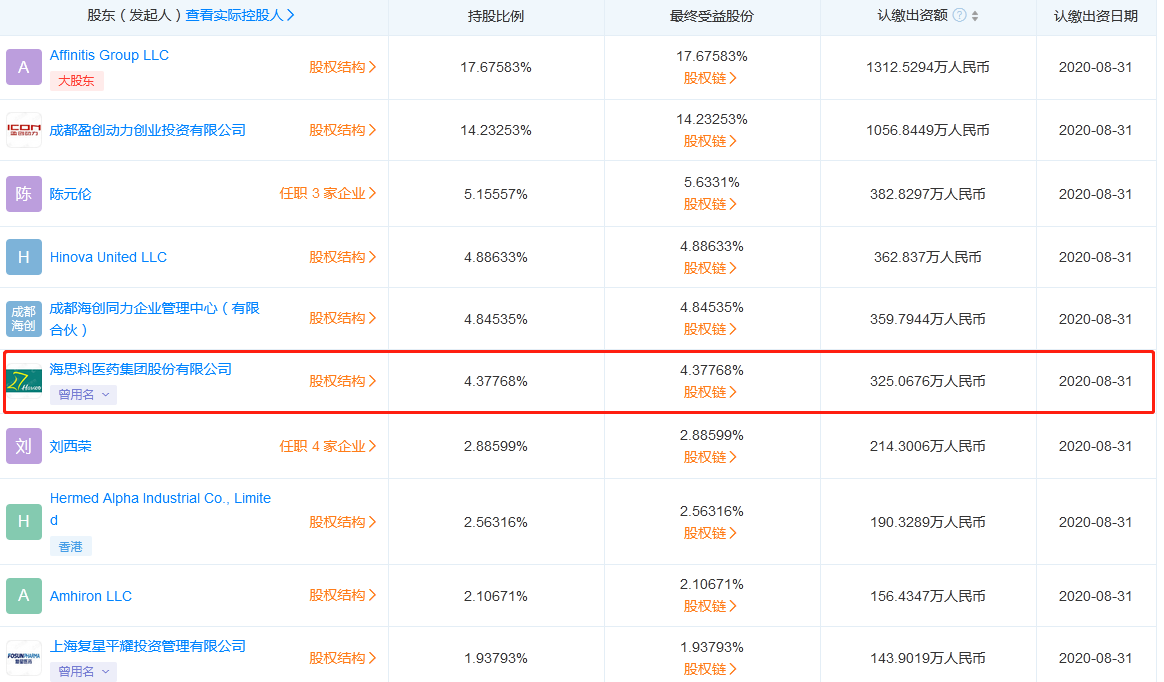The width and height of the screenshot is (1164, 682).
Task: Select the 5.15557% holding ratio cell
Action: [x=496, y=194]
